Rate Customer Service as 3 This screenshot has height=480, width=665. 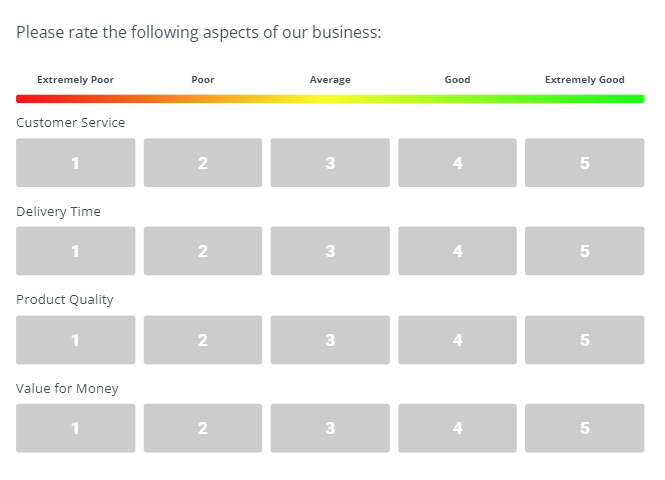click(330, 163)
